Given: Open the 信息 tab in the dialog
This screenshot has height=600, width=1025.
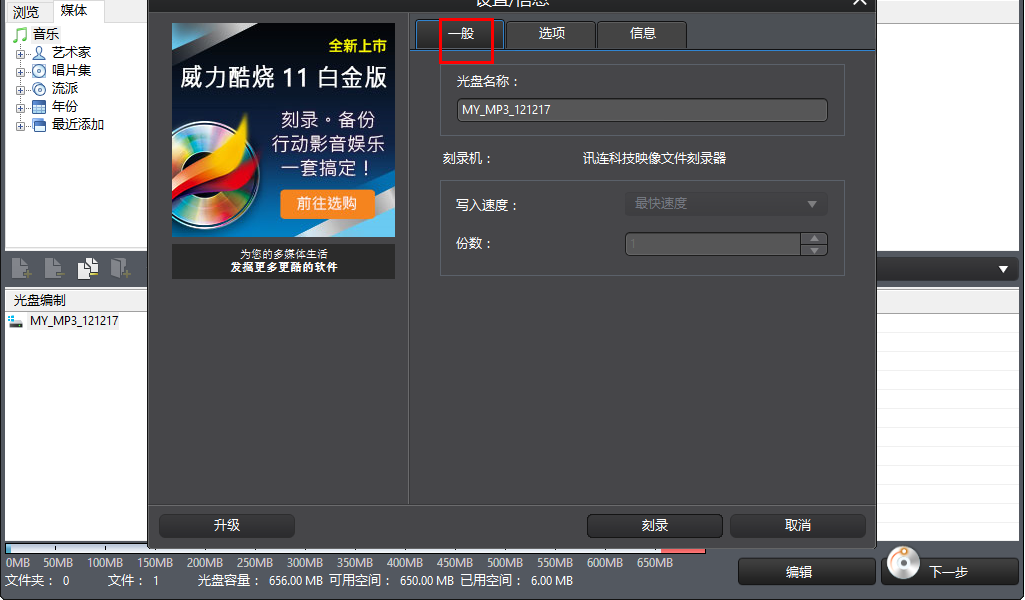Looking at the screenshot, I should click(x=642, y=33).
